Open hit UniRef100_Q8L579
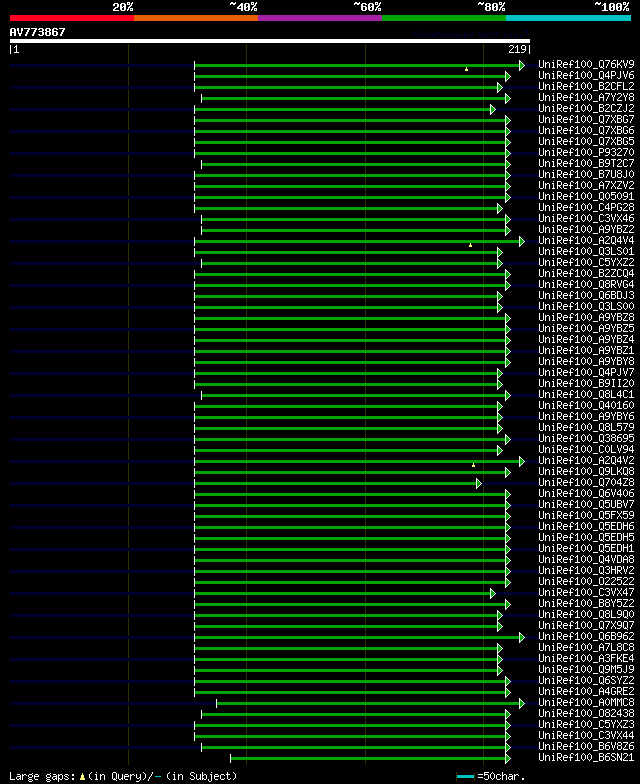Image resolution: width=640 pixels, height=784 pixels. (x=586, y=428)
